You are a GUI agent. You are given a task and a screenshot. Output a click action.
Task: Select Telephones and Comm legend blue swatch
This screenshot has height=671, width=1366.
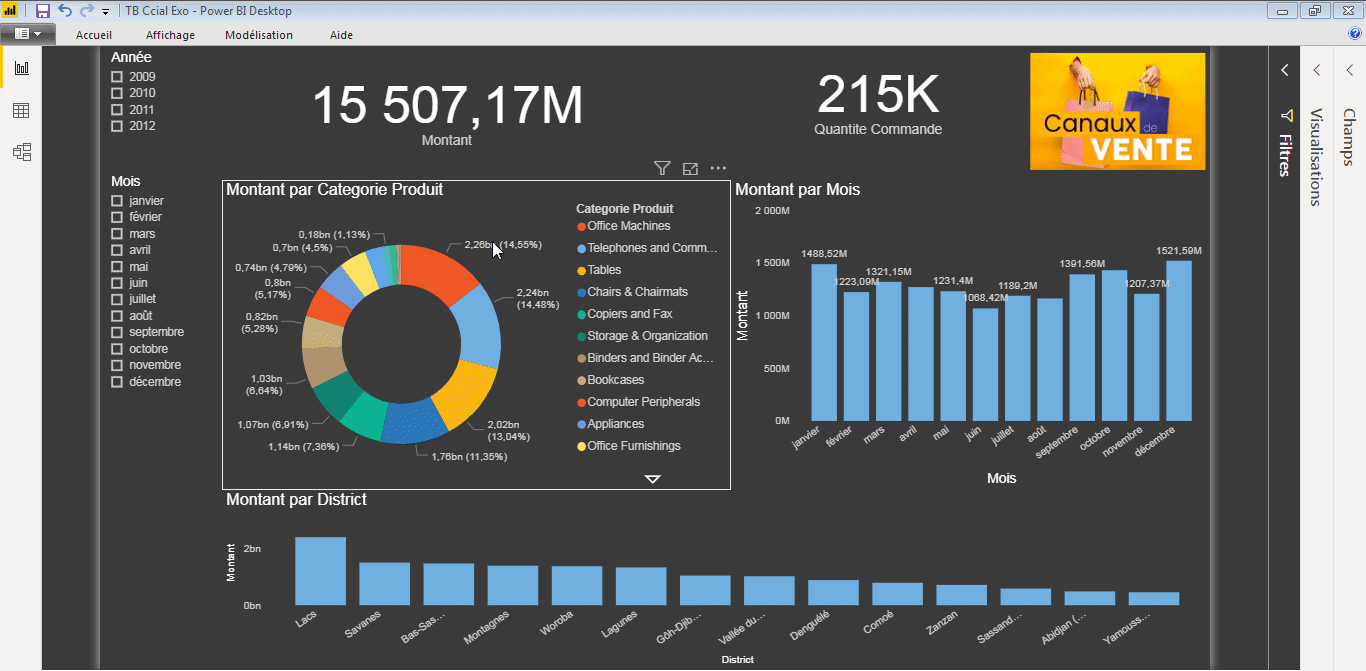click(581, 249)
